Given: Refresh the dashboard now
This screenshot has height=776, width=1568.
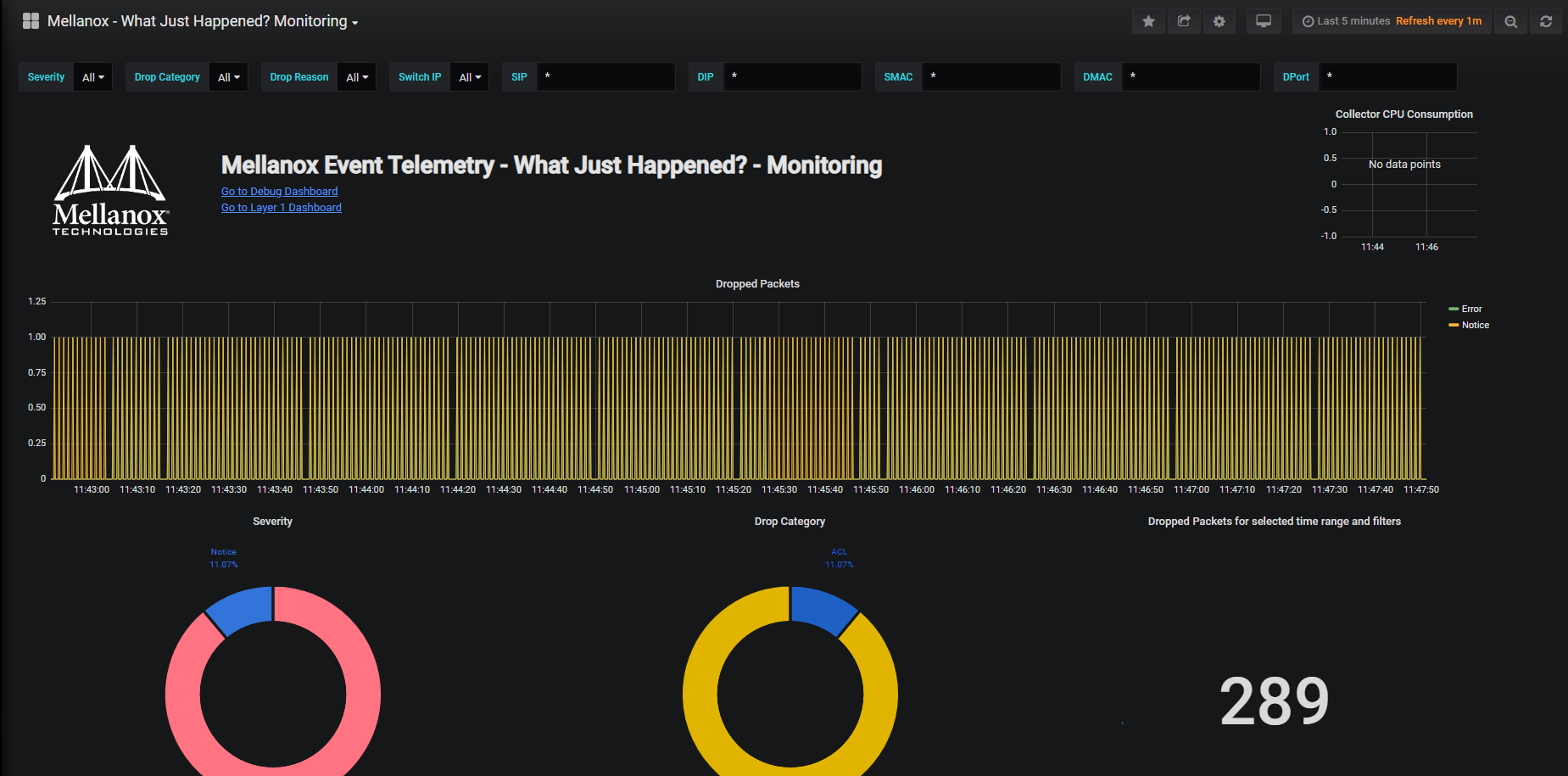Looking at the screenshot, I should pyautogui.click(x=1546, y=21).
